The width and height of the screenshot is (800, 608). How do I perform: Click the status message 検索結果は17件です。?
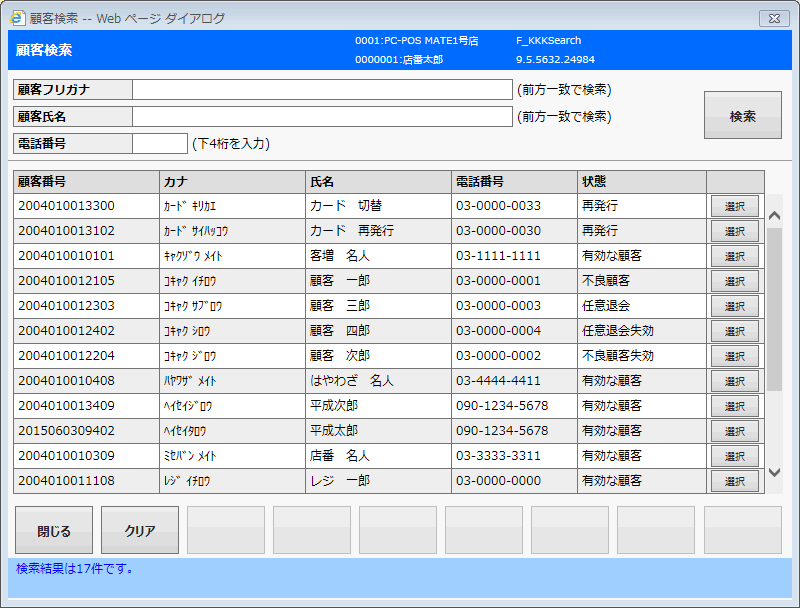tap(74, 569)
